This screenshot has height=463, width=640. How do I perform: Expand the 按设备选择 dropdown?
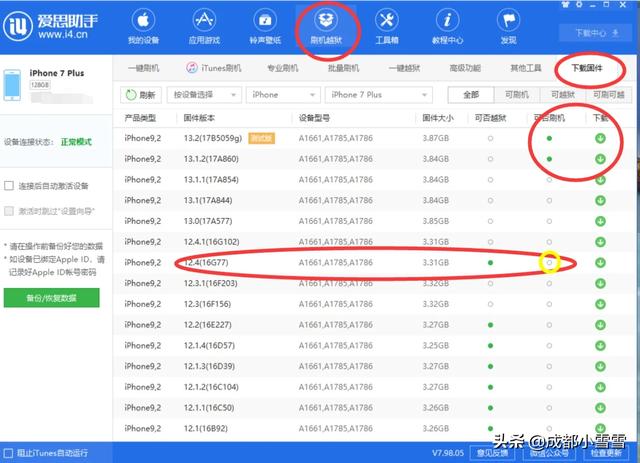coord(204,95)
